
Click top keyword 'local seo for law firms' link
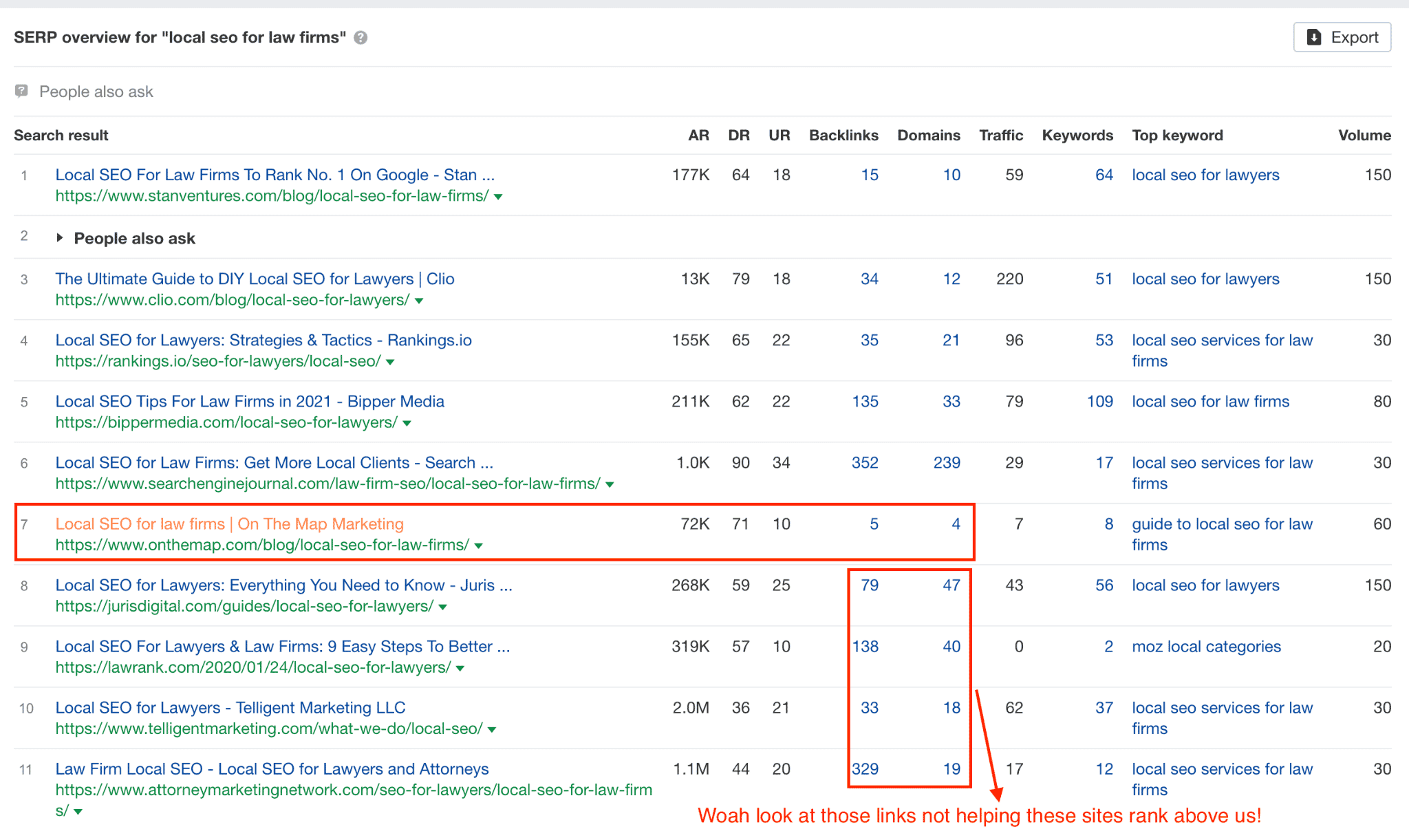pos(1211,401)
